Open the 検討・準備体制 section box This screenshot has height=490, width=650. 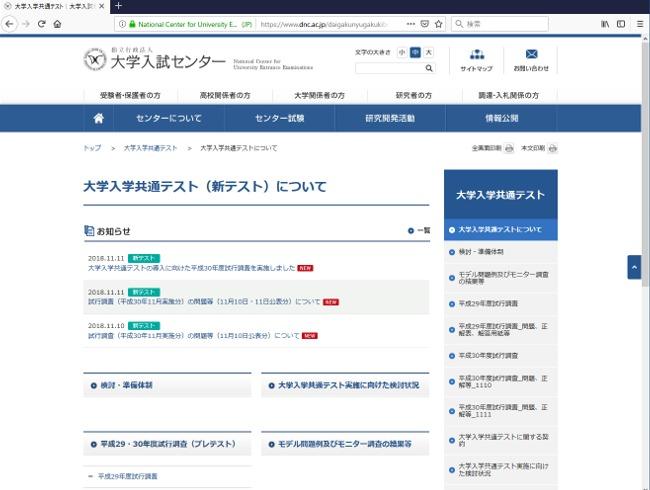(x=167, y=386)
